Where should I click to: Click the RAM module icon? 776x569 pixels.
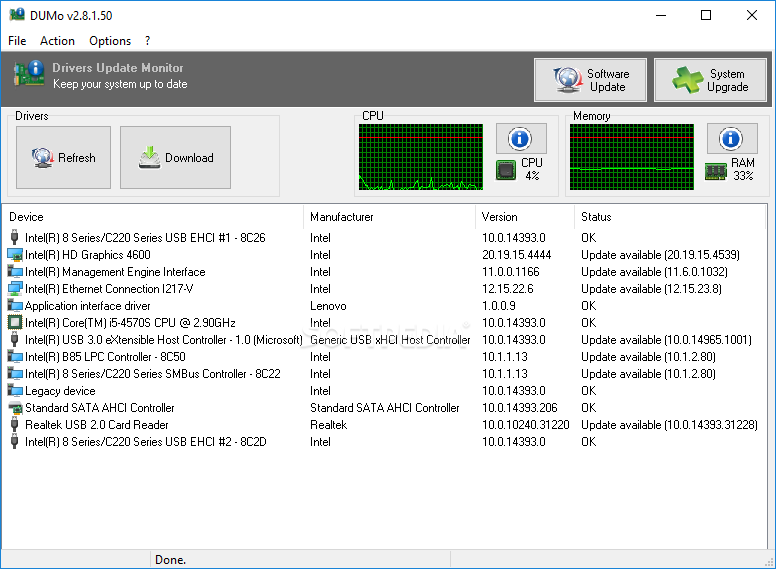pos(716,172)
